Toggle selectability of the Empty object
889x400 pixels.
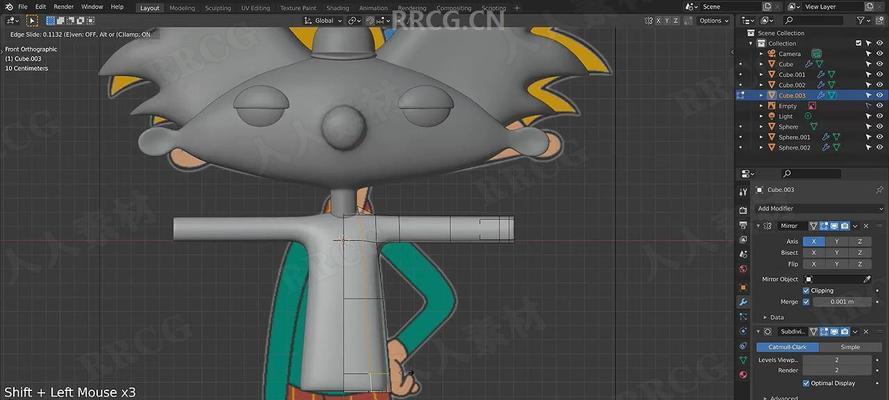click(x=868, y=106)
